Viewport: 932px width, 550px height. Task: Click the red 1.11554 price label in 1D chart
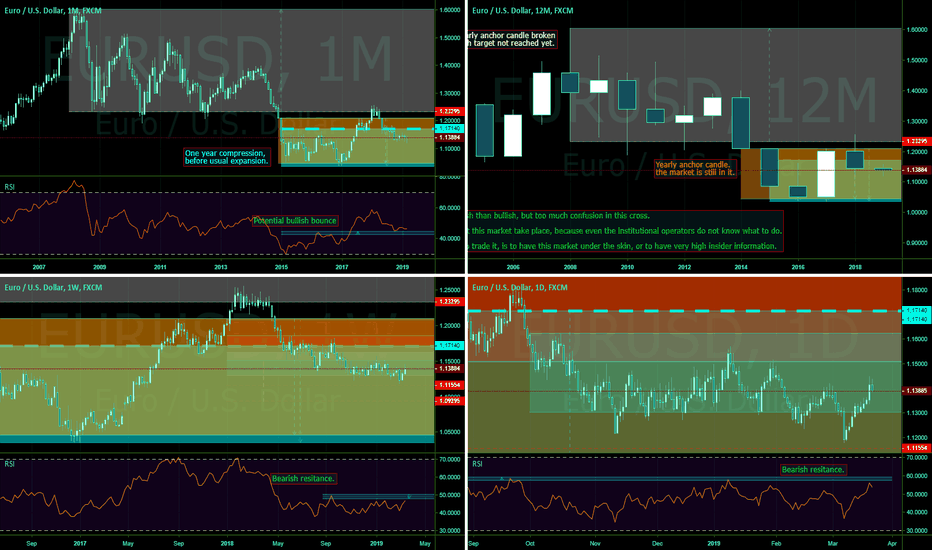pyautogui.click(x=917, y=448)
